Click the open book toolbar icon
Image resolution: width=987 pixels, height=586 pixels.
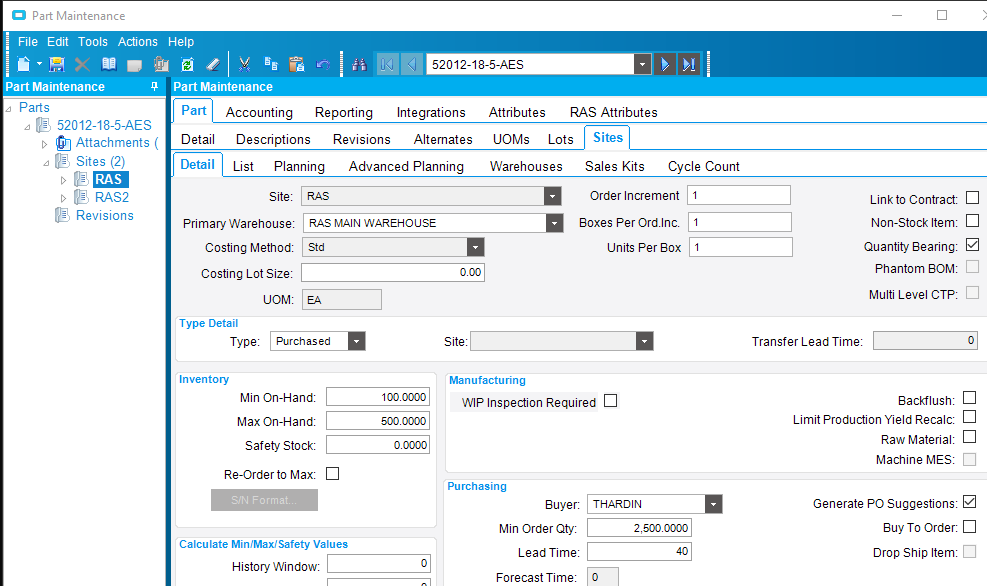tap(109, 64)
